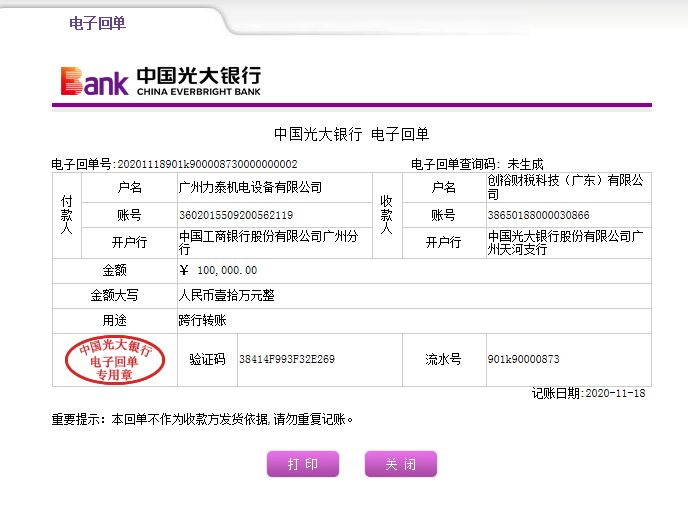Click the 金额大写 label cell
Viewport: 688px width, 512px height.
point(115,296)
